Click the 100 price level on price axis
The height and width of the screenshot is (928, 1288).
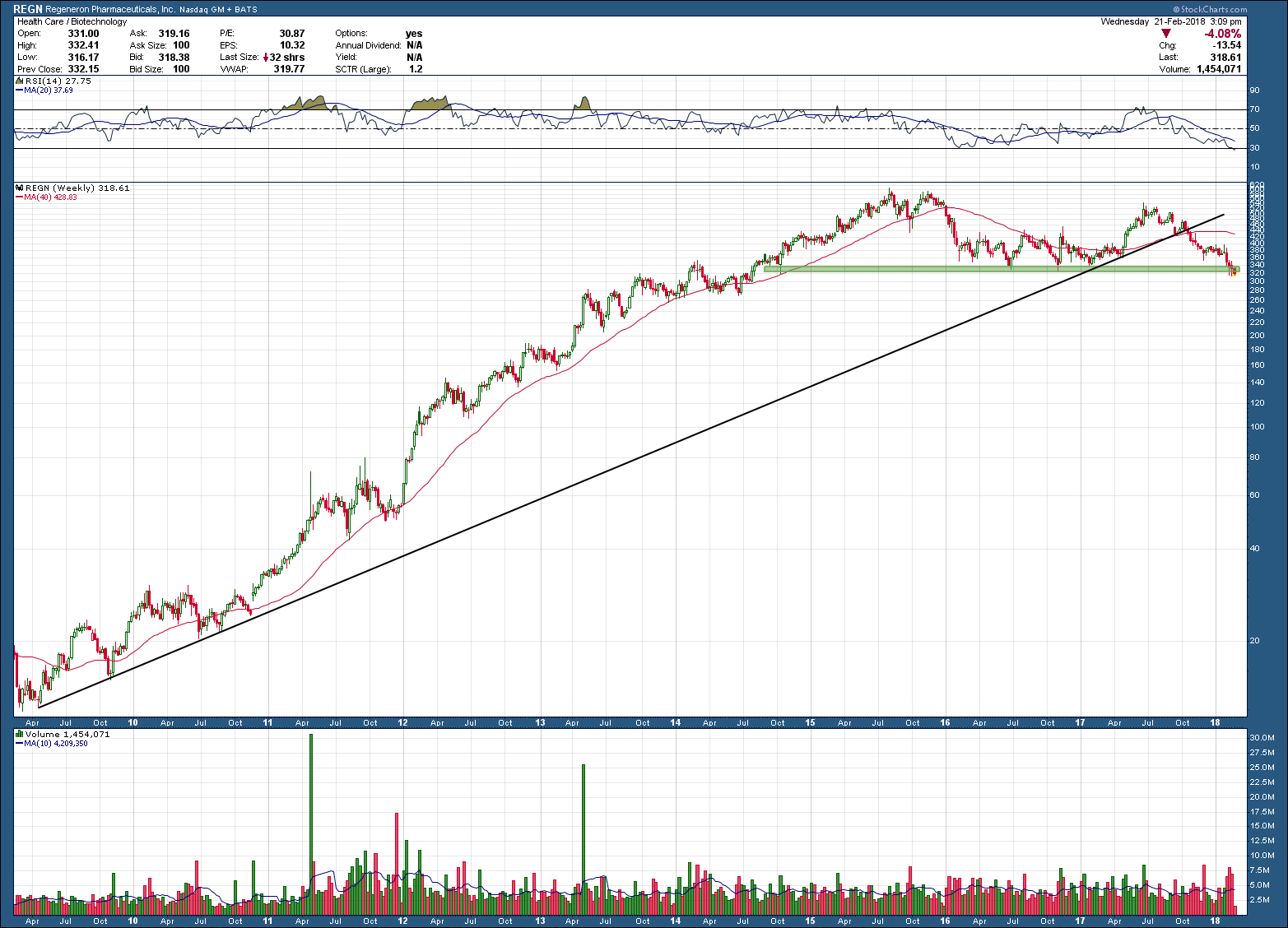coord(1258,426)
